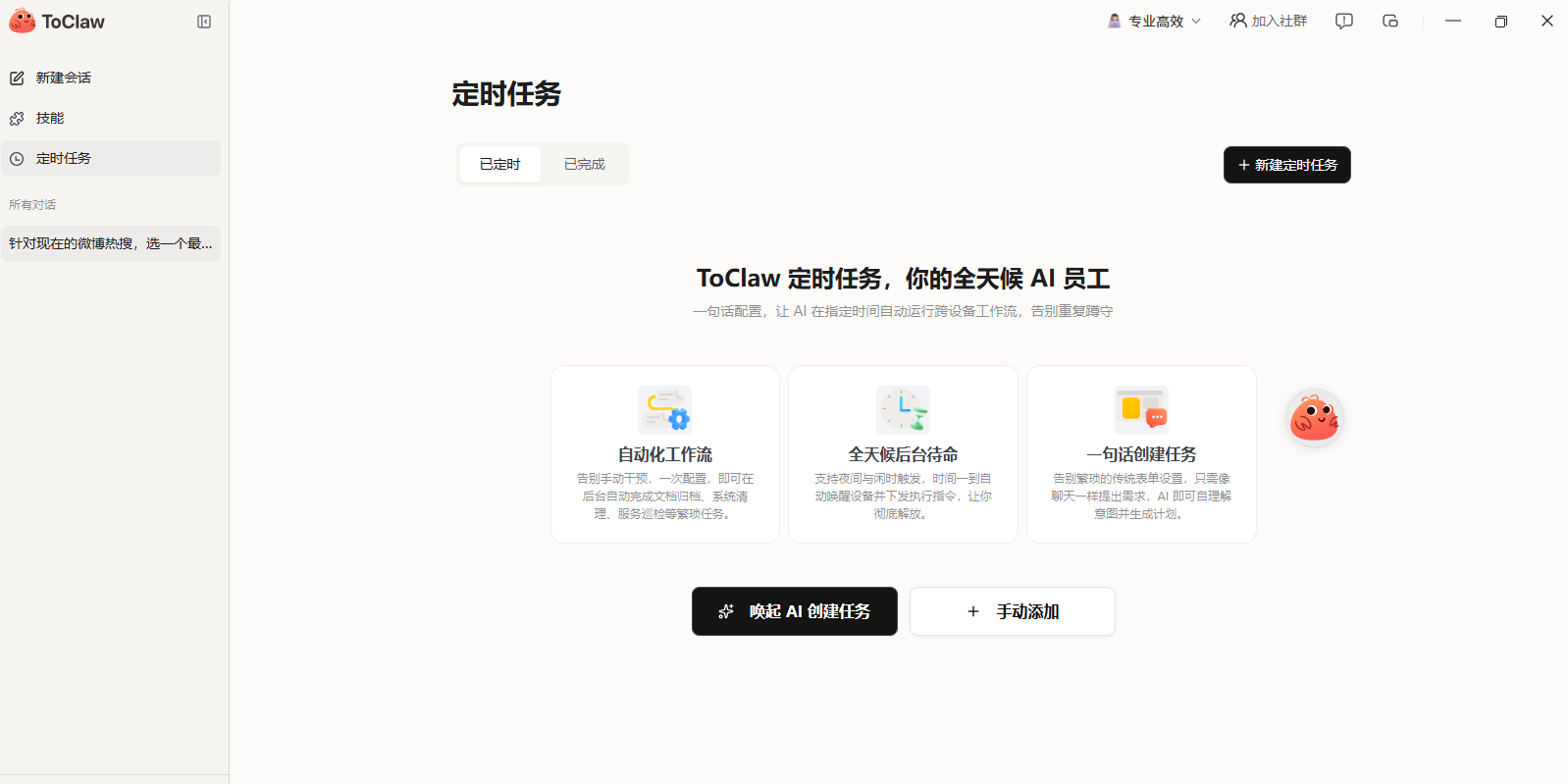This screenshot has height=784, width=1568.
Task: Click the ToClaw 定时任务 headline text
Action: point(903,279)
